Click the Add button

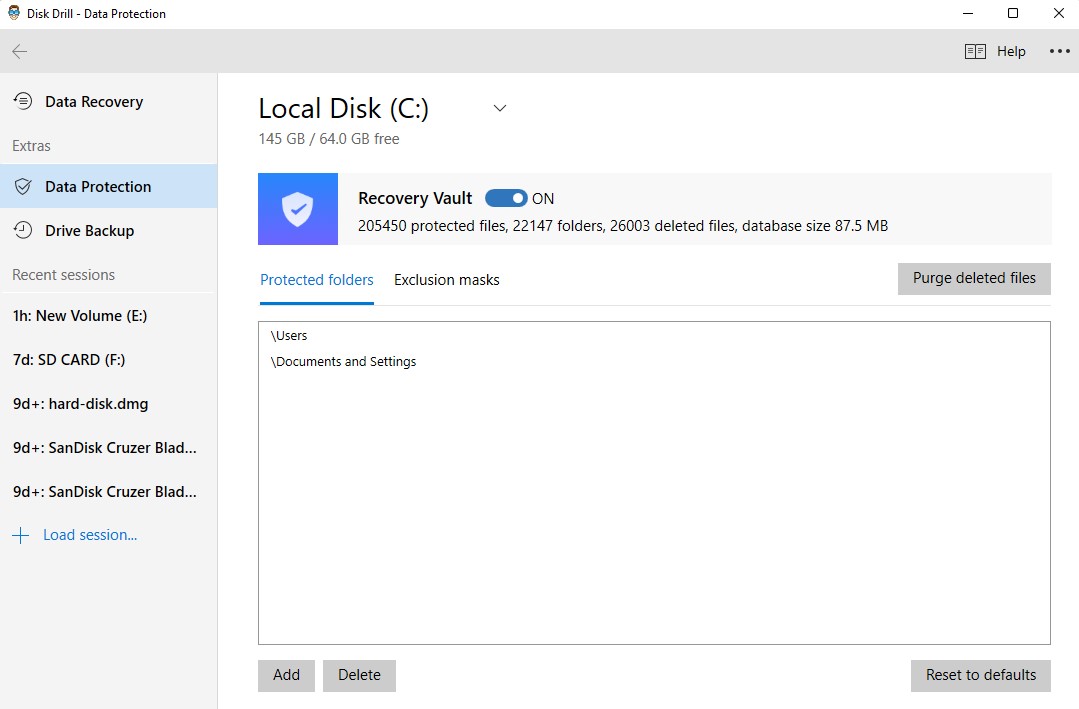(286, 675)
